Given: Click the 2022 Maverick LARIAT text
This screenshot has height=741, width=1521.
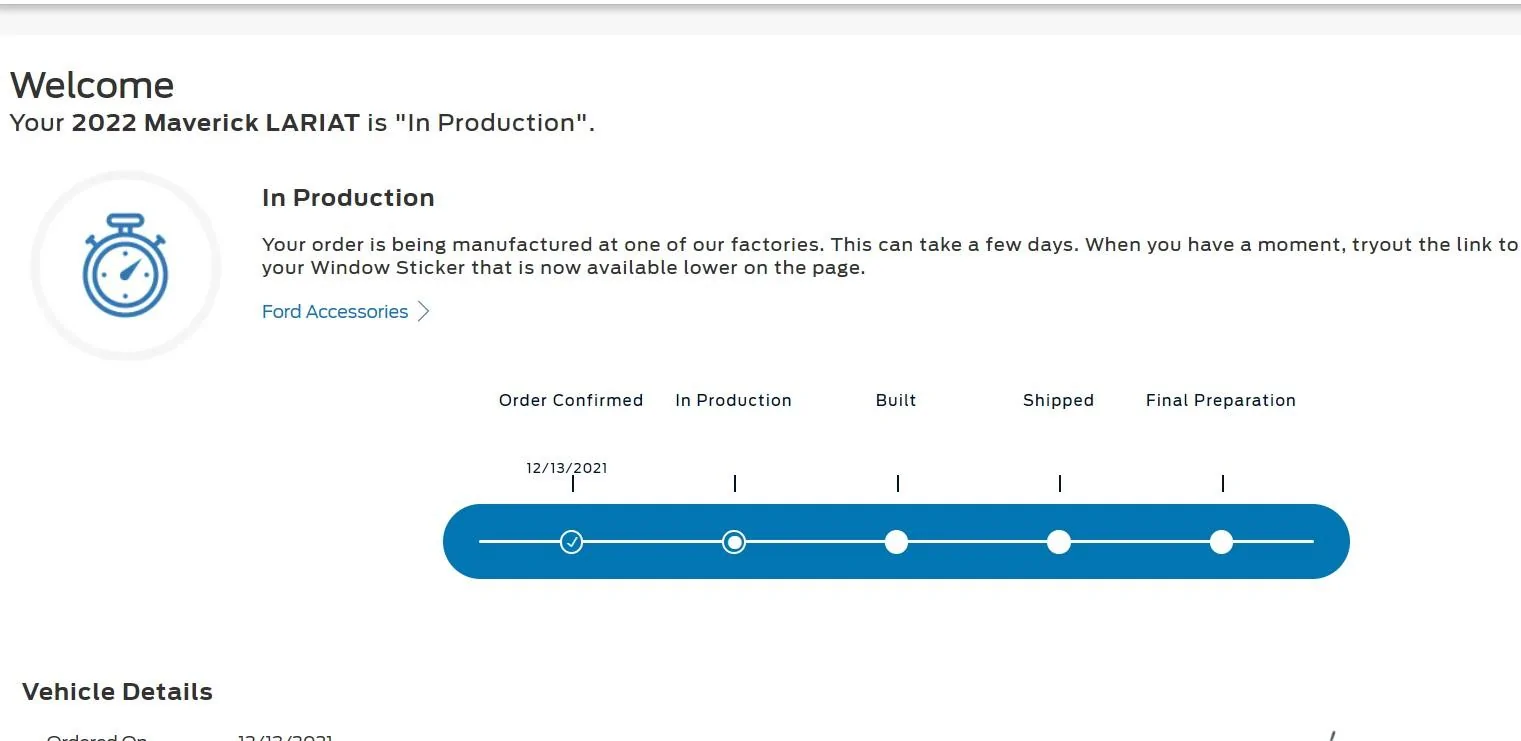Looking at the screenshot, I should 215,123.
